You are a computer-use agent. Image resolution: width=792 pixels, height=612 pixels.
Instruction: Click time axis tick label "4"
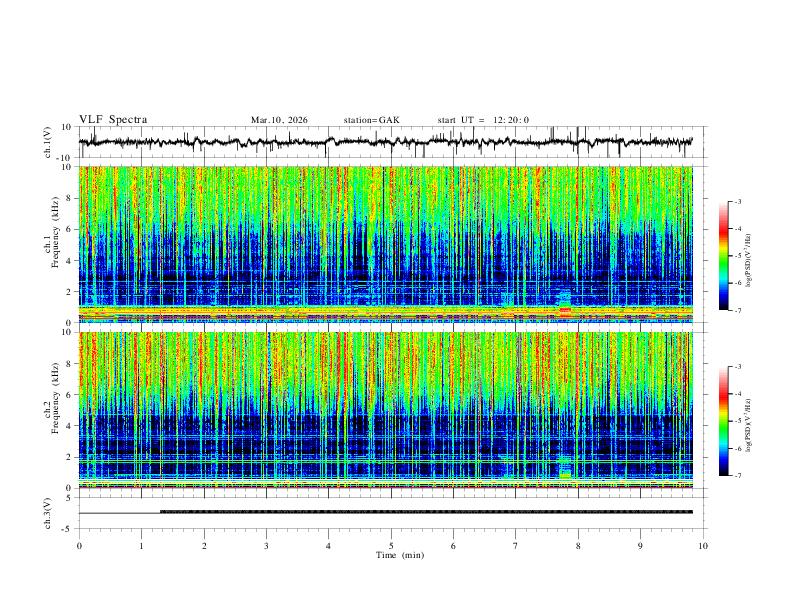[x=329, y=546]
